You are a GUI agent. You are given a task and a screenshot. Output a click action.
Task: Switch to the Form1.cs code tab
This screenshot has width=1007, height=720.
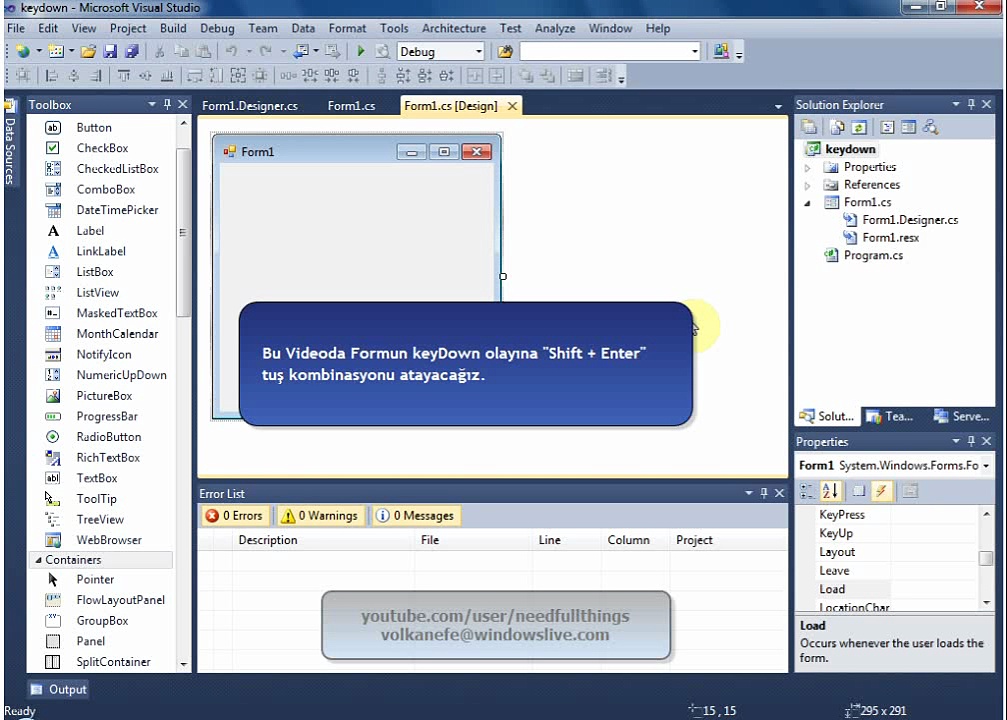pyautogui.click(x=351, y=106)
